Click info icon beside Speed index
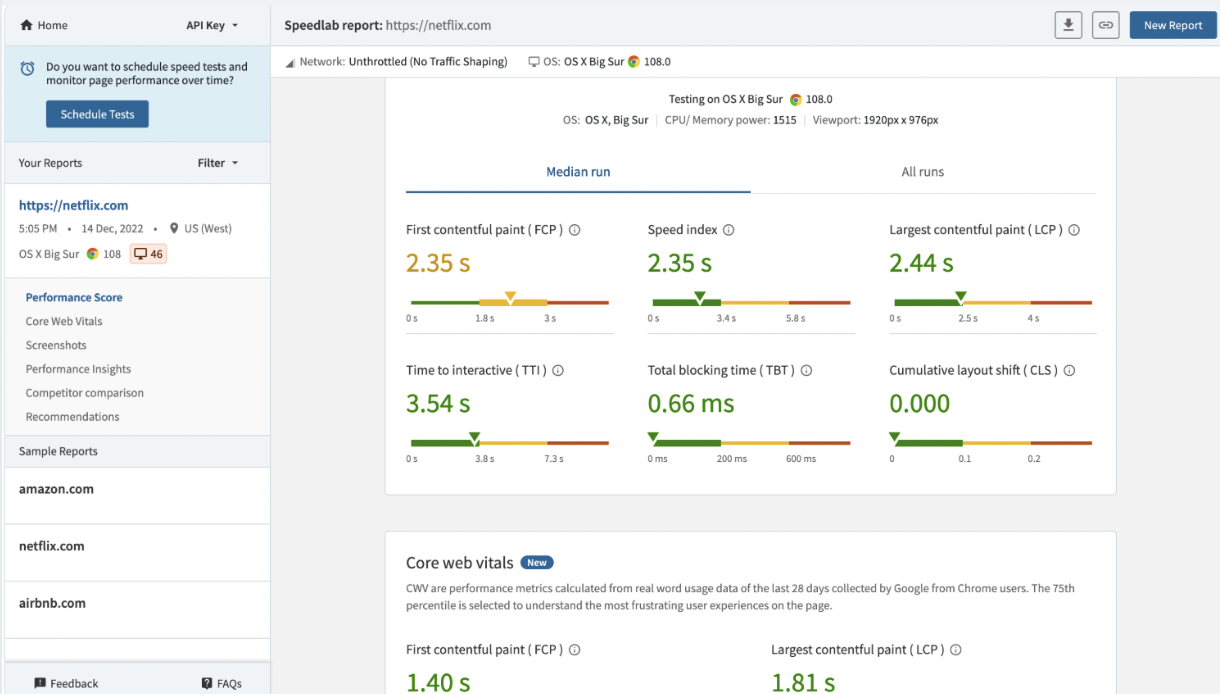The height and width of the screenshot is (694, 1220). click(x=728, y=230)
